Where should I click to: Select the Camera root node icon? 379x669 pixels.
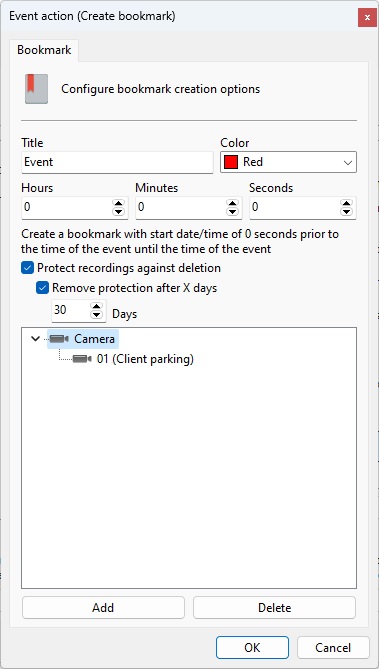(x=59, y=339)
